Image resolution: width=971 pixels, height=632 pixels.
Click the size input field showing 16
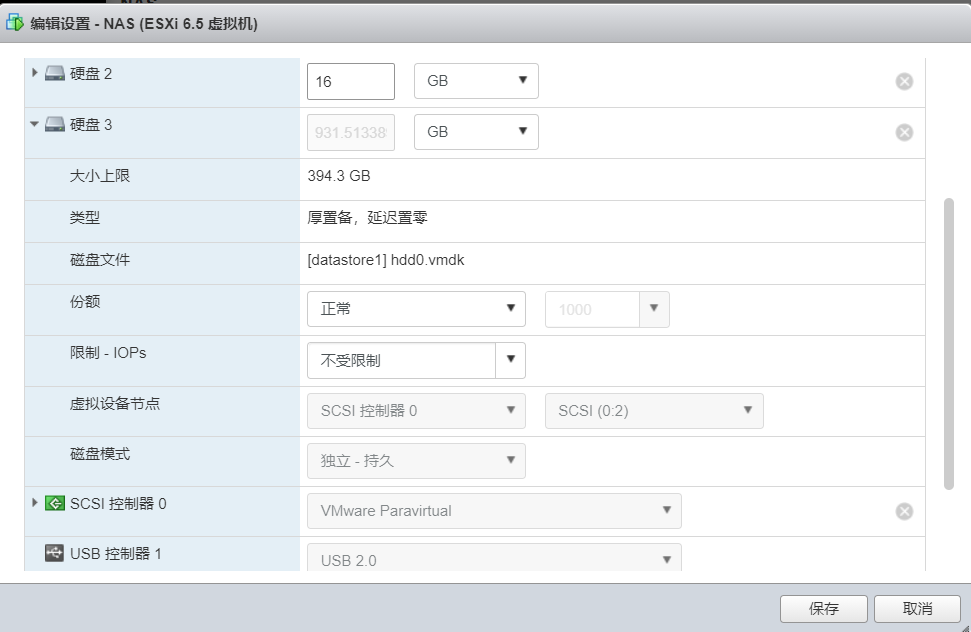coord(348,81)
